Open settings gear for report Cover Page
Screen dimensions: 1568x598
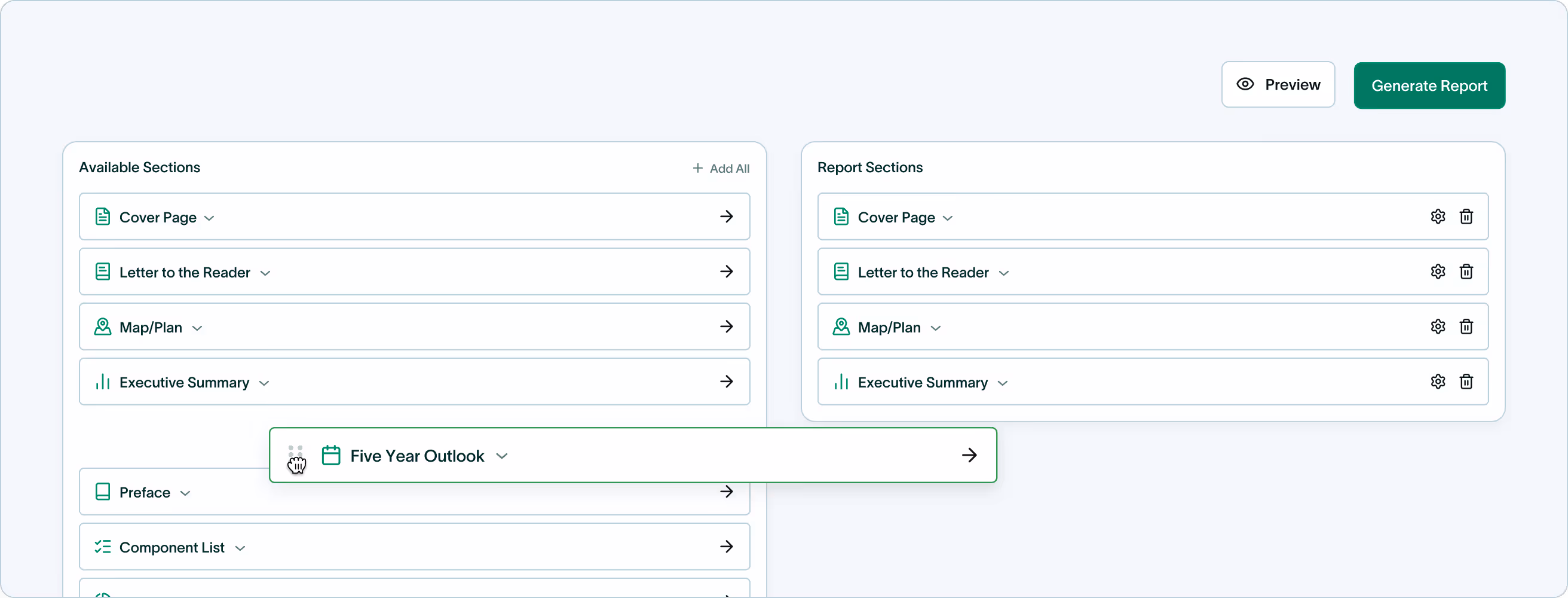[x=1437, y=217]
